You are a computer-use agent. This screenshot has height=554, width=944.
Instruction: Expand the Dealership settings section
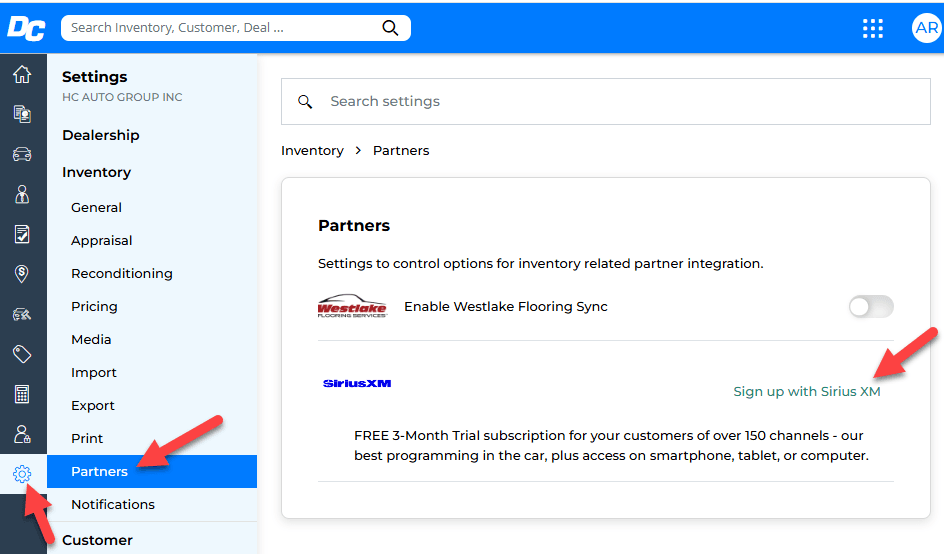tap(101, 135)
